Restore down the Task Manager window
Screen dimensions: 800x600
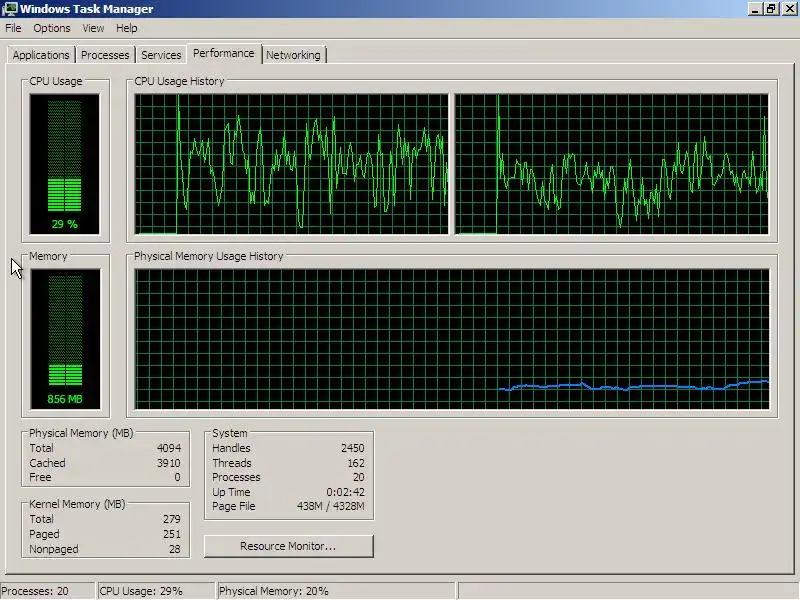[771, 9]
